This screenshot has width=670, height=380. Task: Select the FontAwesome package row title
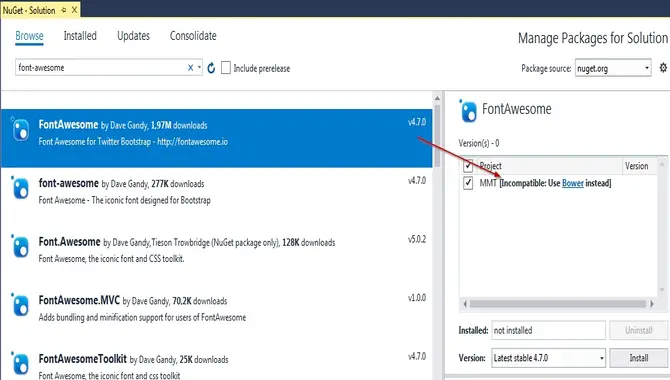click(68, 124)
